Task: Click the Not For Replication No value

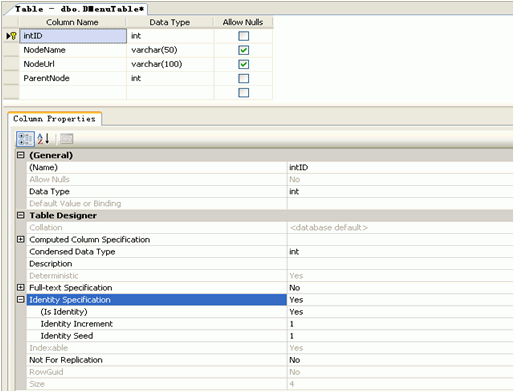Action: coord(400,359)
